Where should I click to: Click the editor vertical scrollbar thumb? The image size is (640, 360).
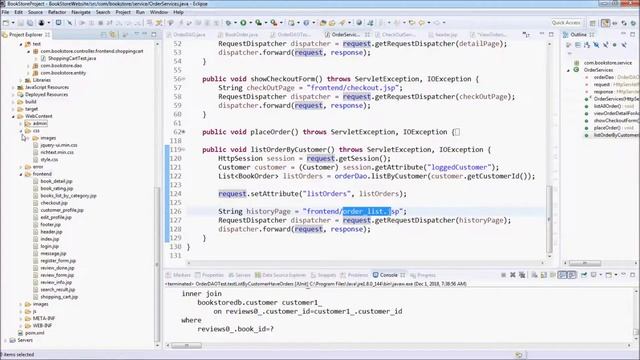[x=549, y=219]
